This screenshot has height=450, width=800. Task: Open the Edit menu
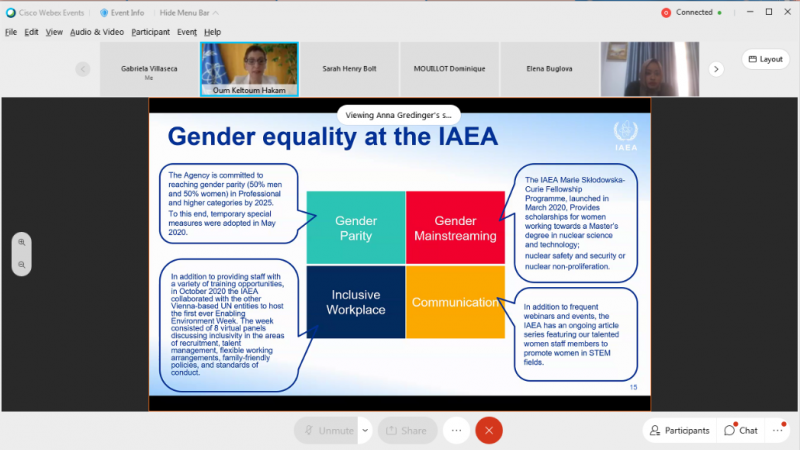(31, 32)
